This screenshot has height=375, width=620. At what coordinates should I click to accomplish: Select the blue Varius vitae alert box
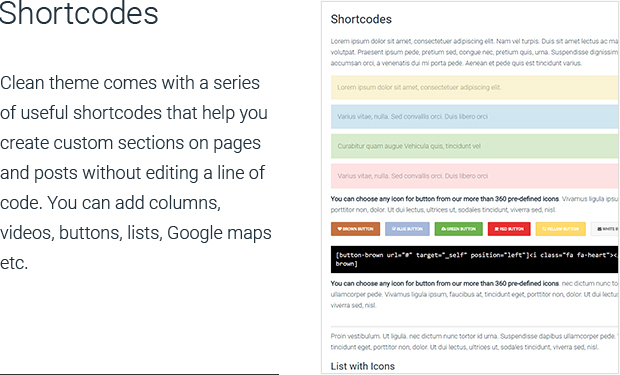click(x=474, y=117)
